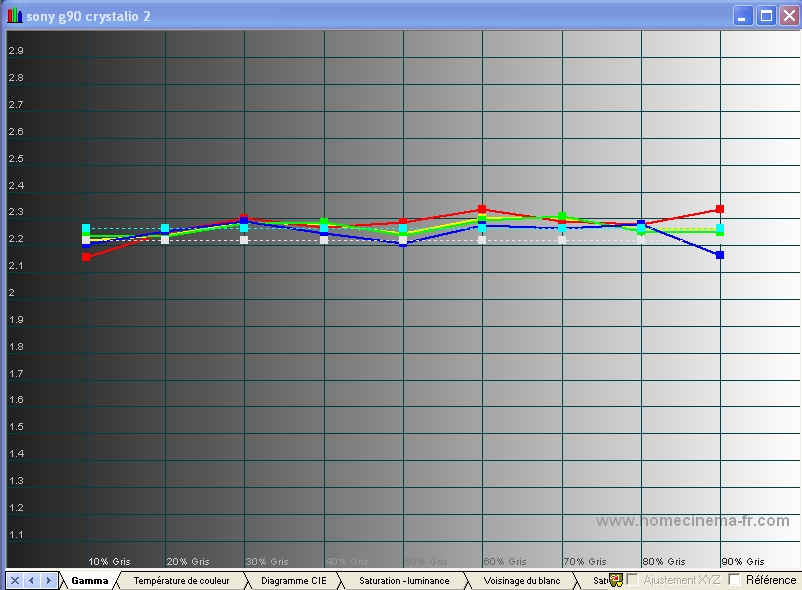Click the 20% Gris axis label

[x=188, y=561]
